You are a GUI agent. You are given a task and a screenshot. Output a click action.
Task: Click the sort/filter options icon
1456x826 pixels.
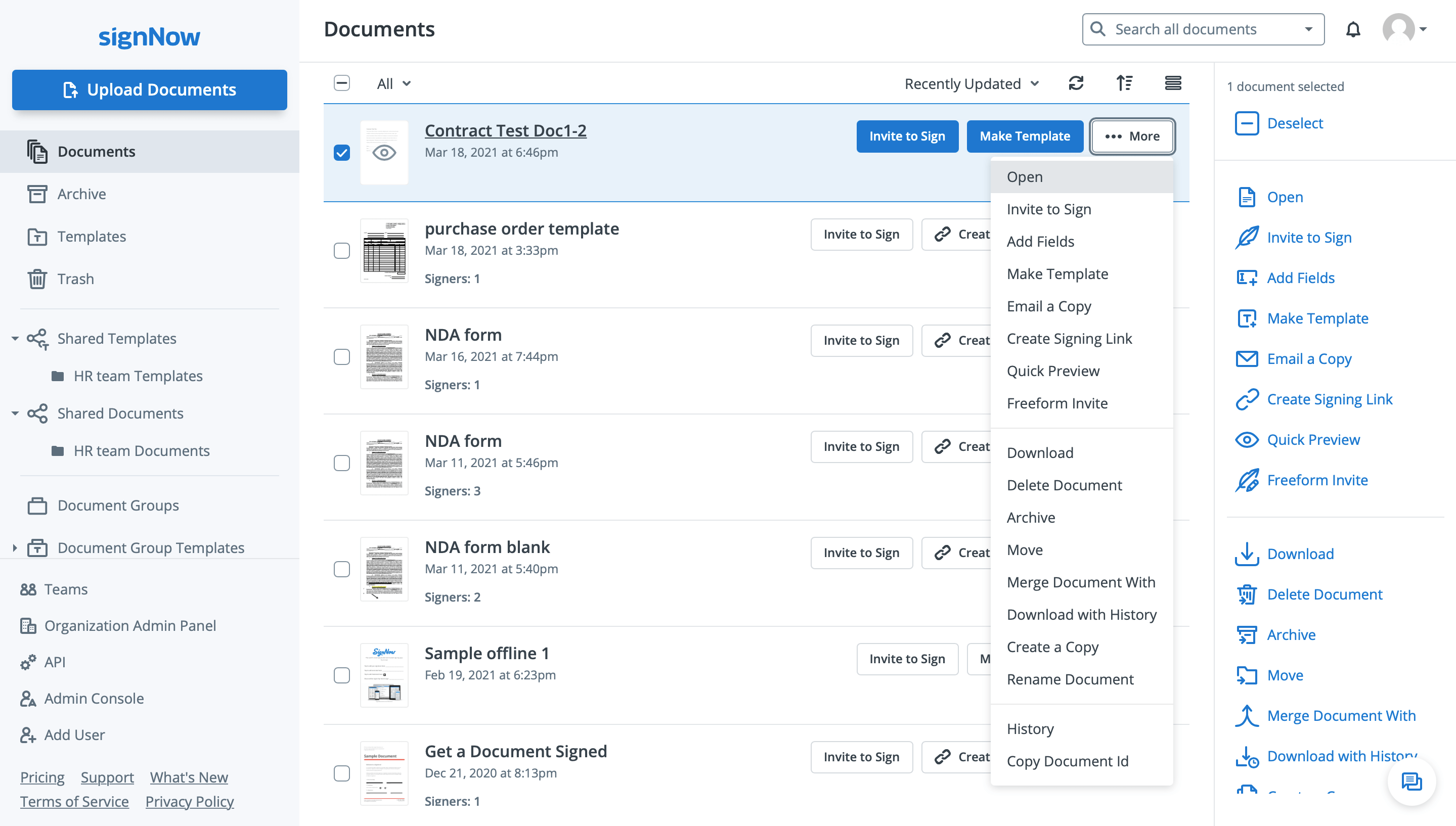[x=1125, y=83]
